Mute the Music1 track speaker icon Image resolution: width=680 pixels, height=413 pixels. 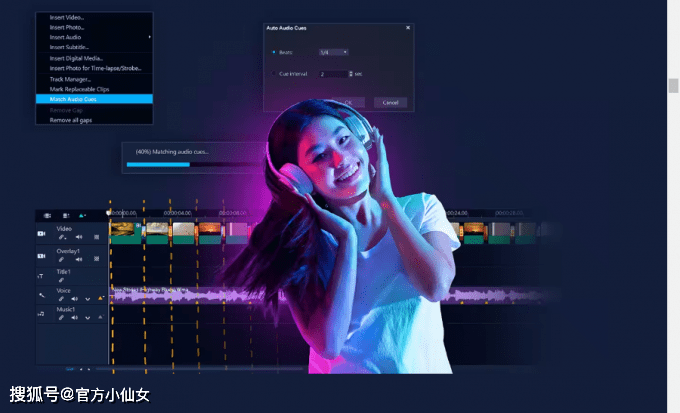tap(75, 318)
